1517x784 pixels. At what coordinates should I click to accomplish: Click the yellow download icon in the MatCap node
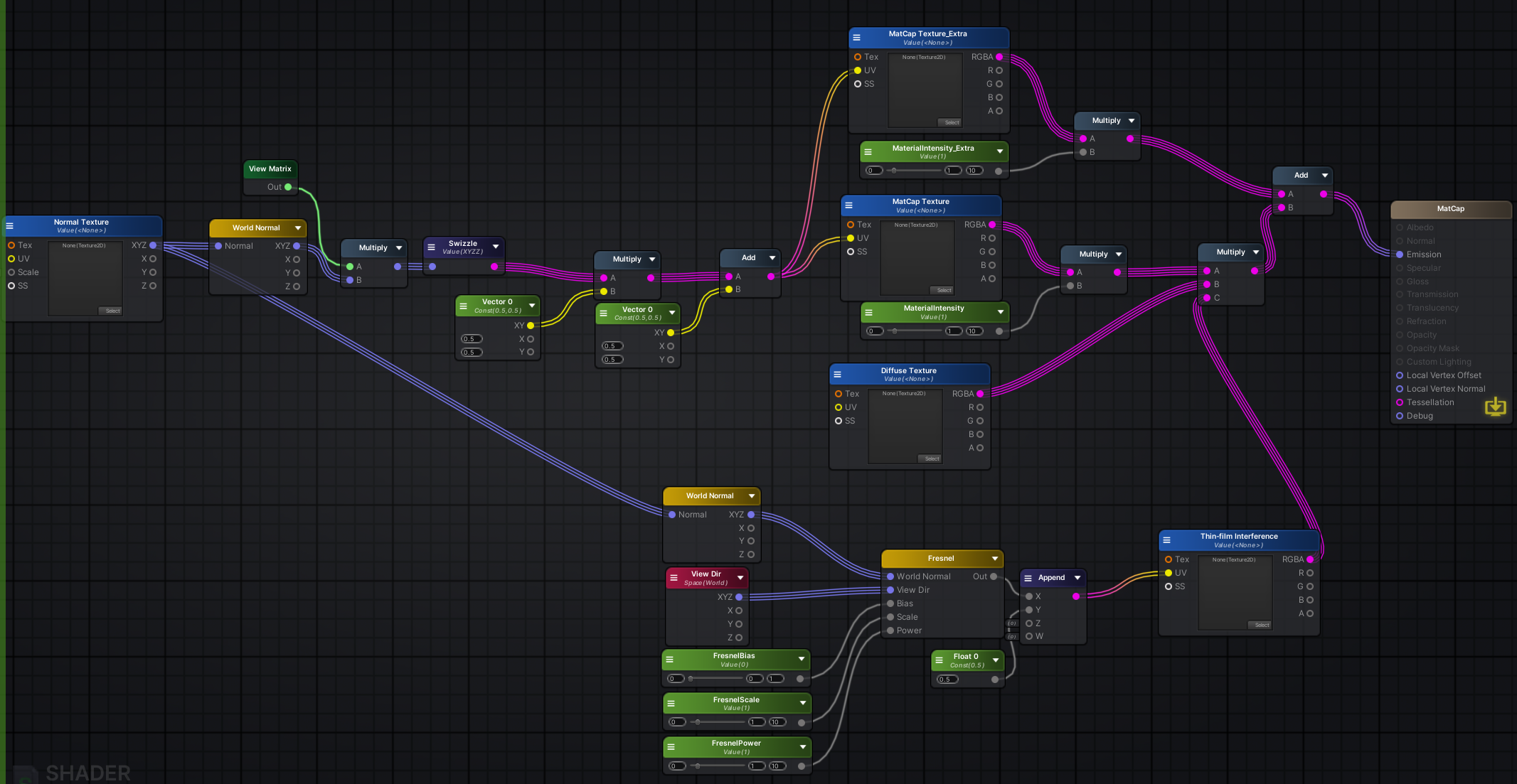(x=1495, y=406)
